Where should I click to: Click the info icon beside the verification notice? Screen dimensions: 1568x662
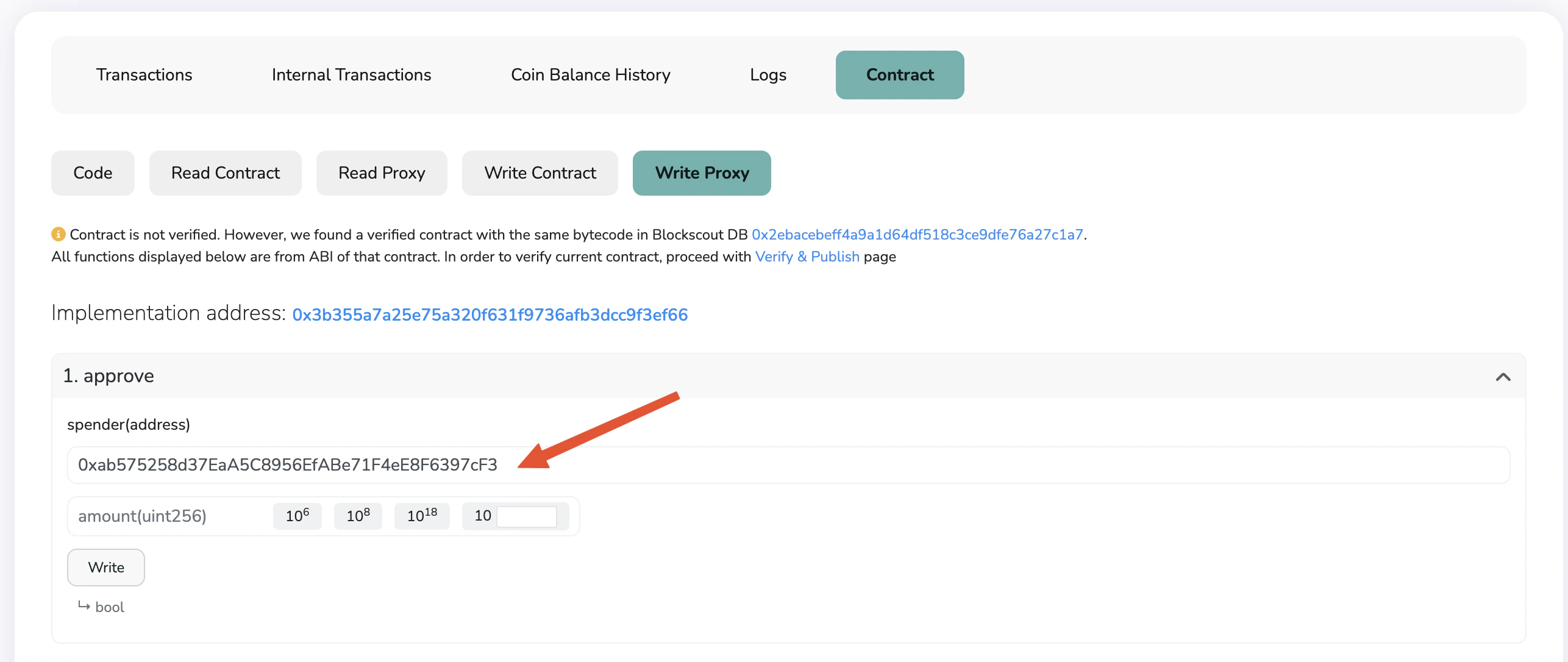point(58,233)
